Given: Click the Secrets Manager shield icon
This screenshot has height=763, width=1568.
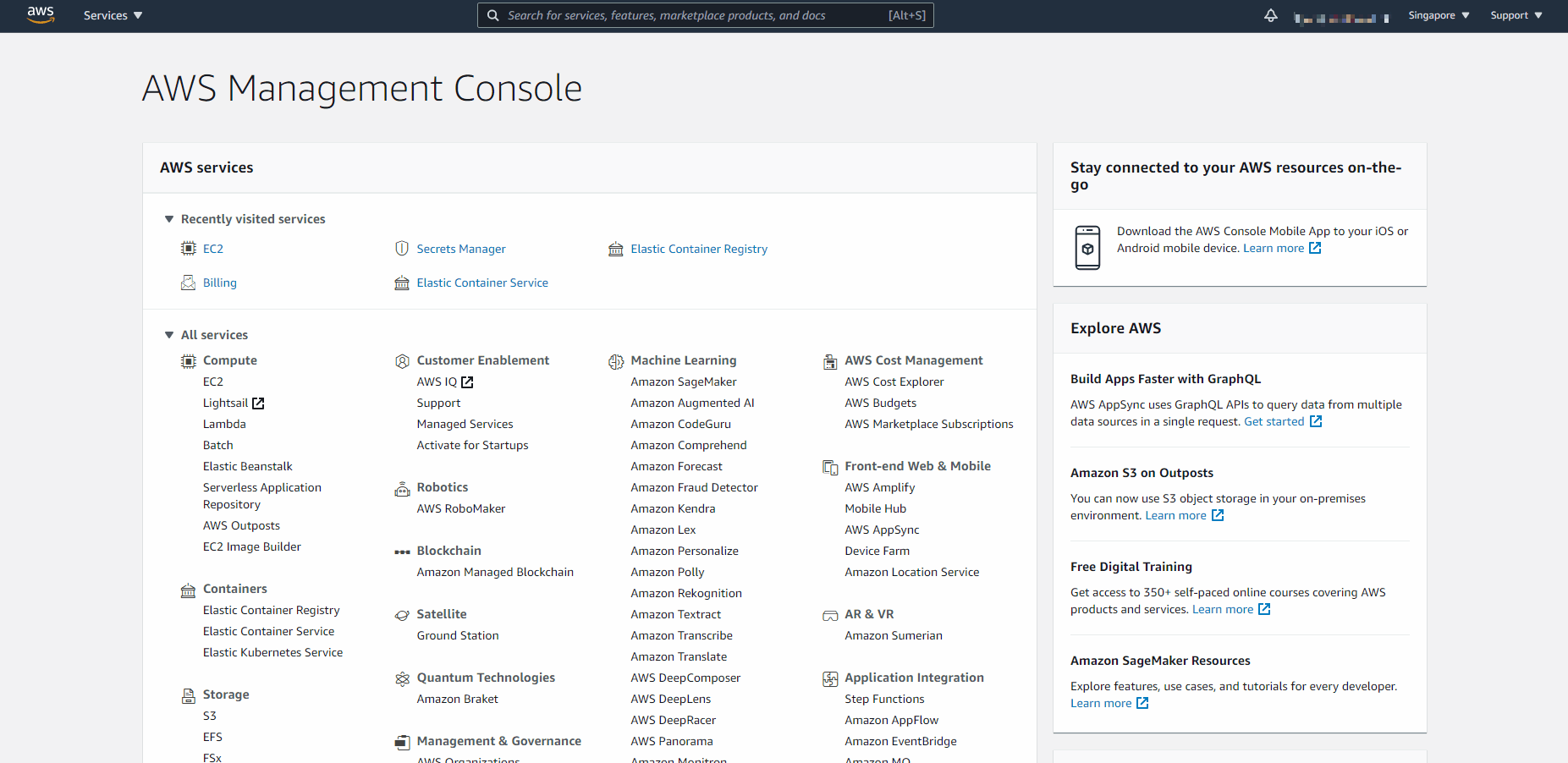Looking at the screenshot, I should (402, 249).
